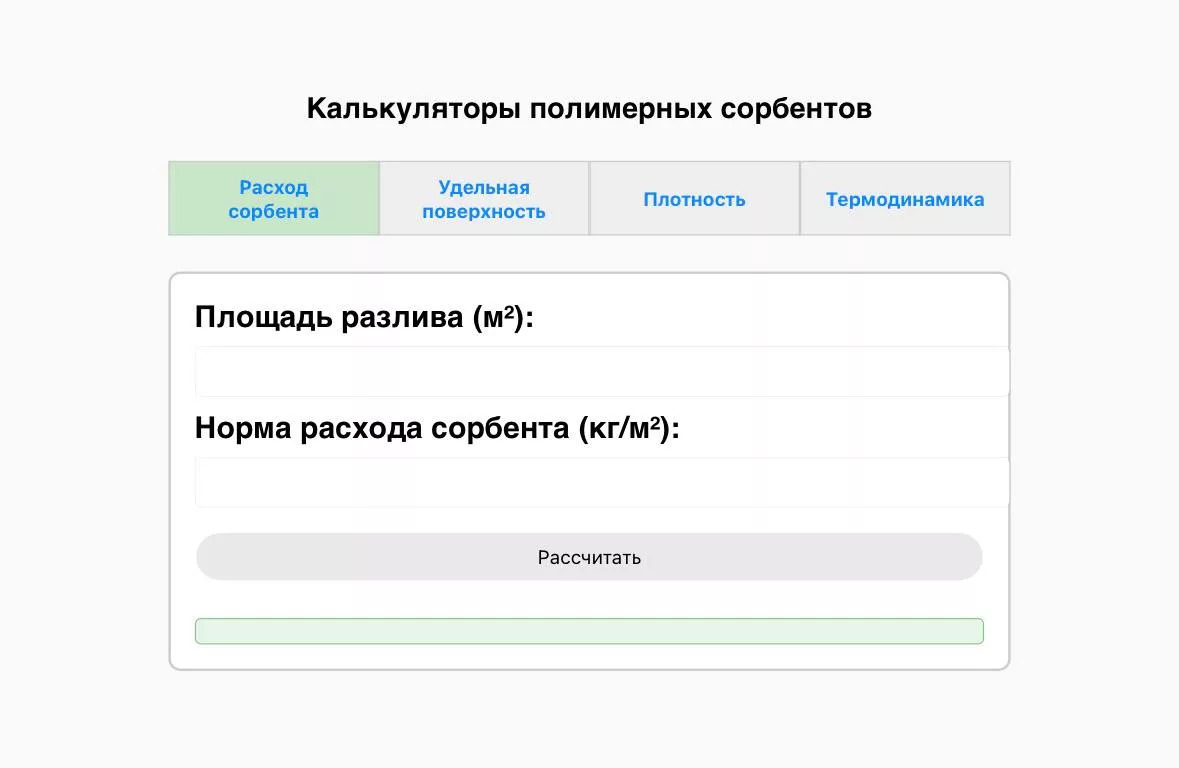Click the page title Калькуляторы полимерных сорбентов

(x=589, y=107)
